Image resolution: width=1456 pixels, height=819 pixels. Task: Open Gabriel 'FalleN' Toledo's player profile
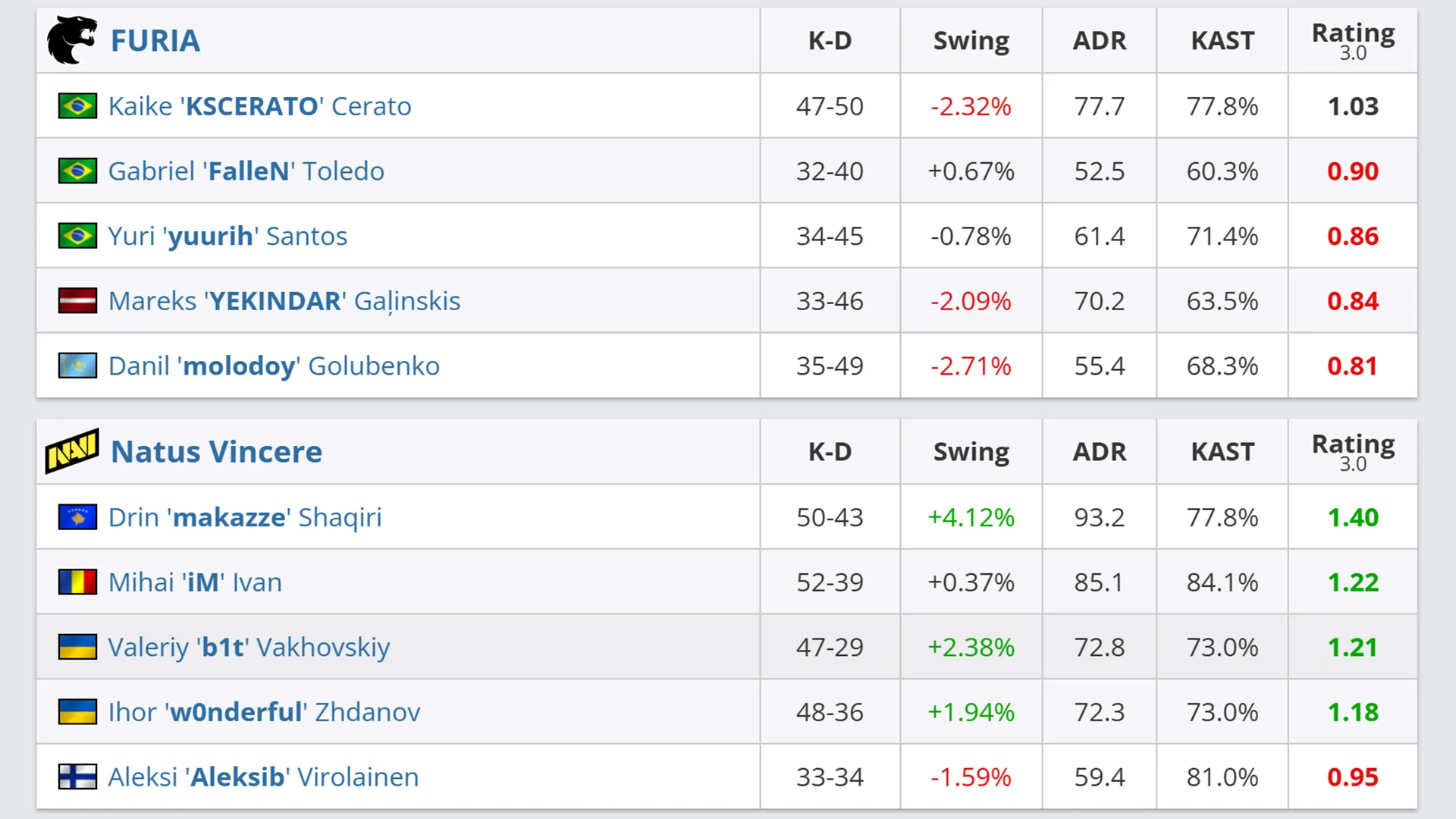click(x=246, y=171)
